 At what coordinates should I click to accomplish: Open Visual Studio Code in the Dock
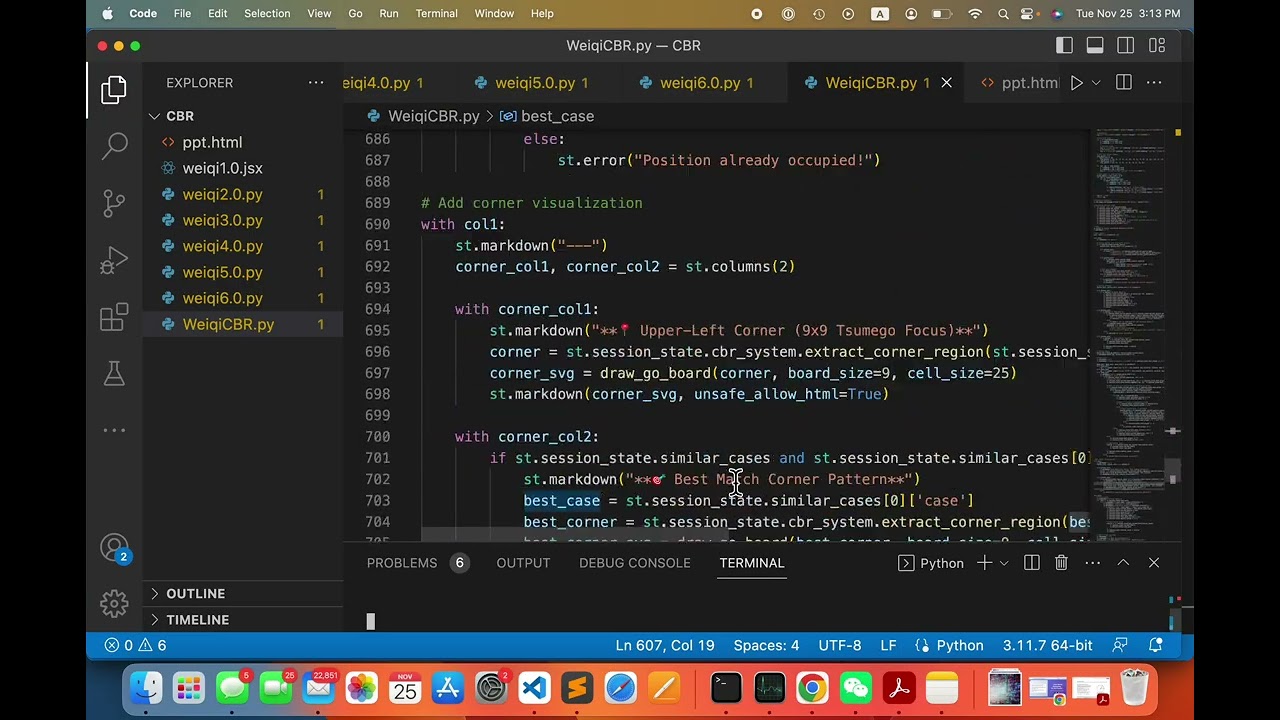[534, 688]
